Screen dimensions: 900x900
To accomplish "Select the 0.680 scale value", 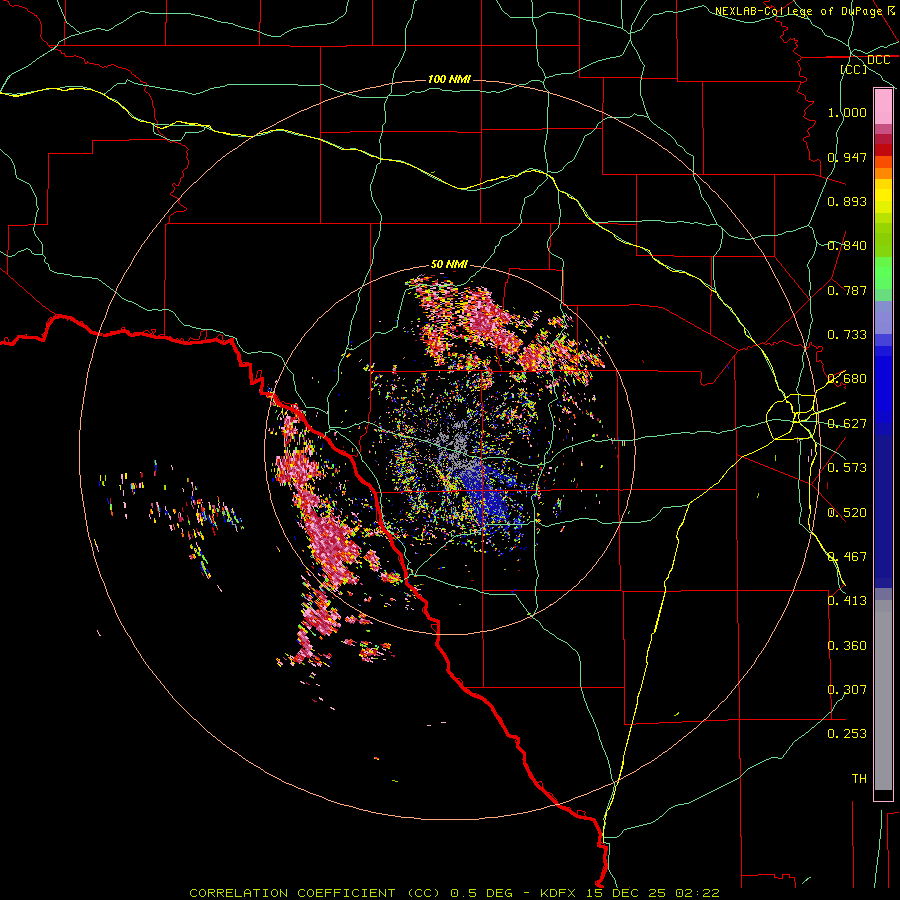I will pos(847,379).
